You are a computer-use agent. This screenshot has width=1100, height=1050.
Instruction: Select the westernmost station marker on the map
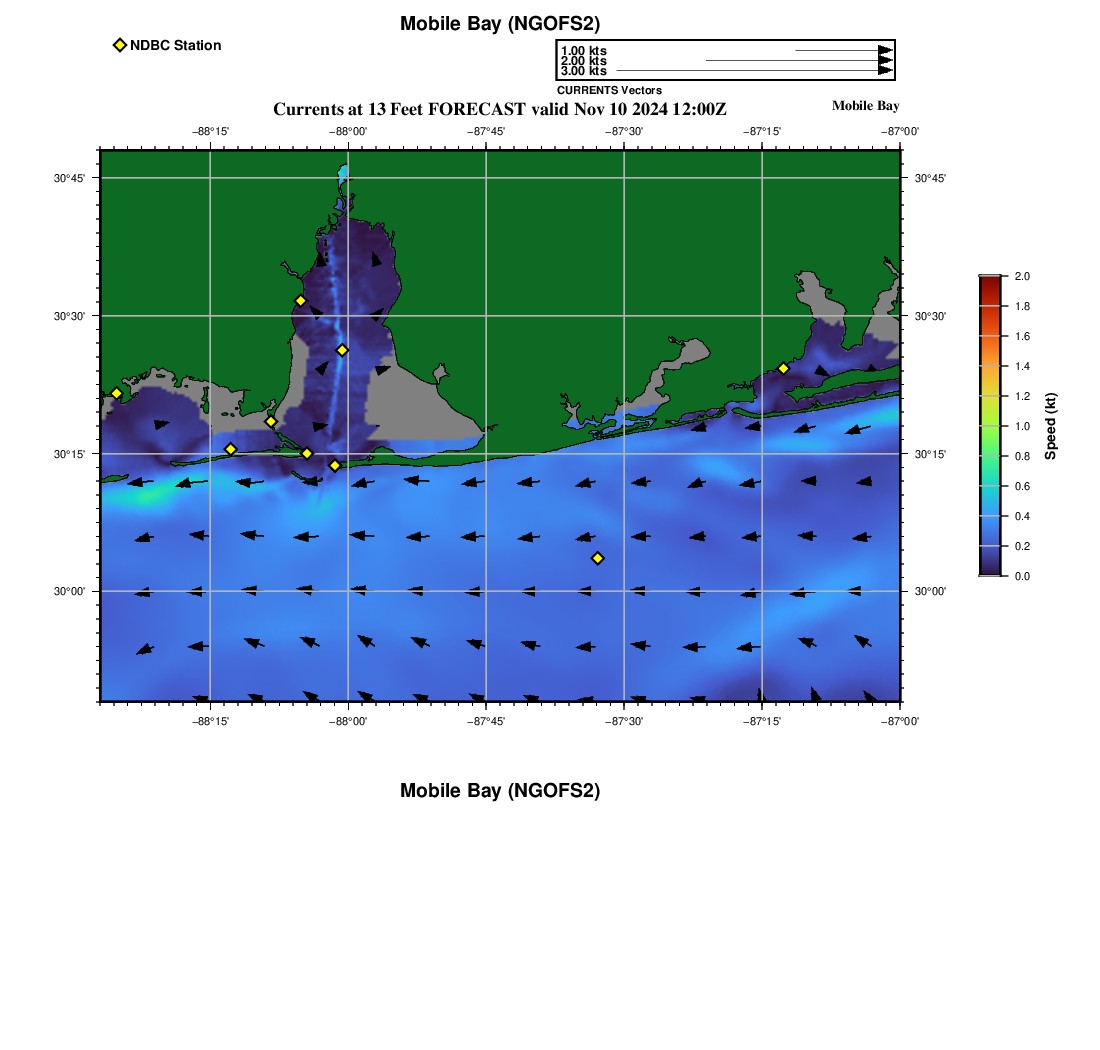116,393
